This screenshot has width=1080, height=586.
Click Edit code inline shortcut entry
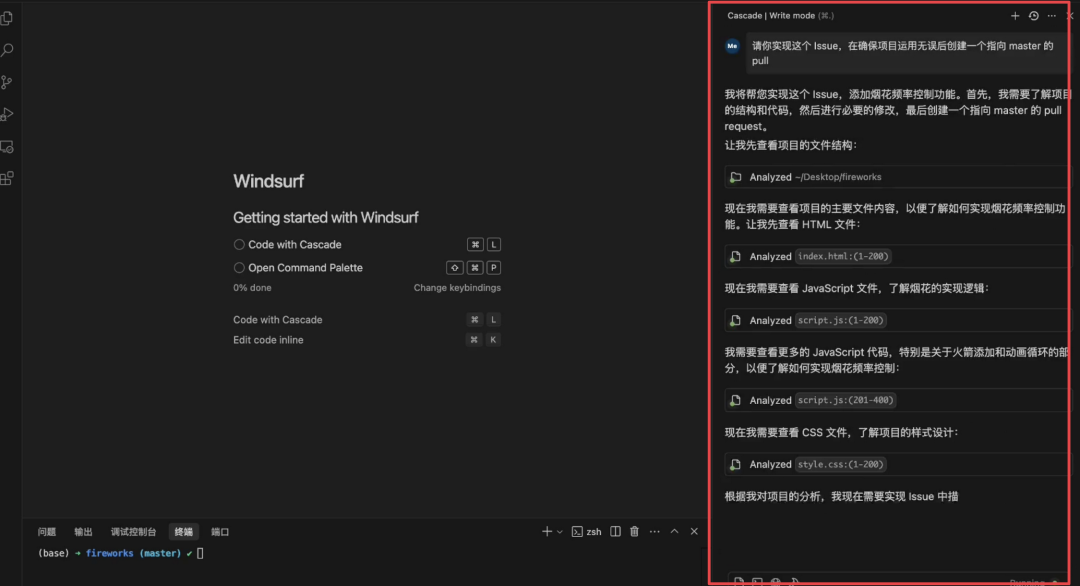[x=268, y=340]
